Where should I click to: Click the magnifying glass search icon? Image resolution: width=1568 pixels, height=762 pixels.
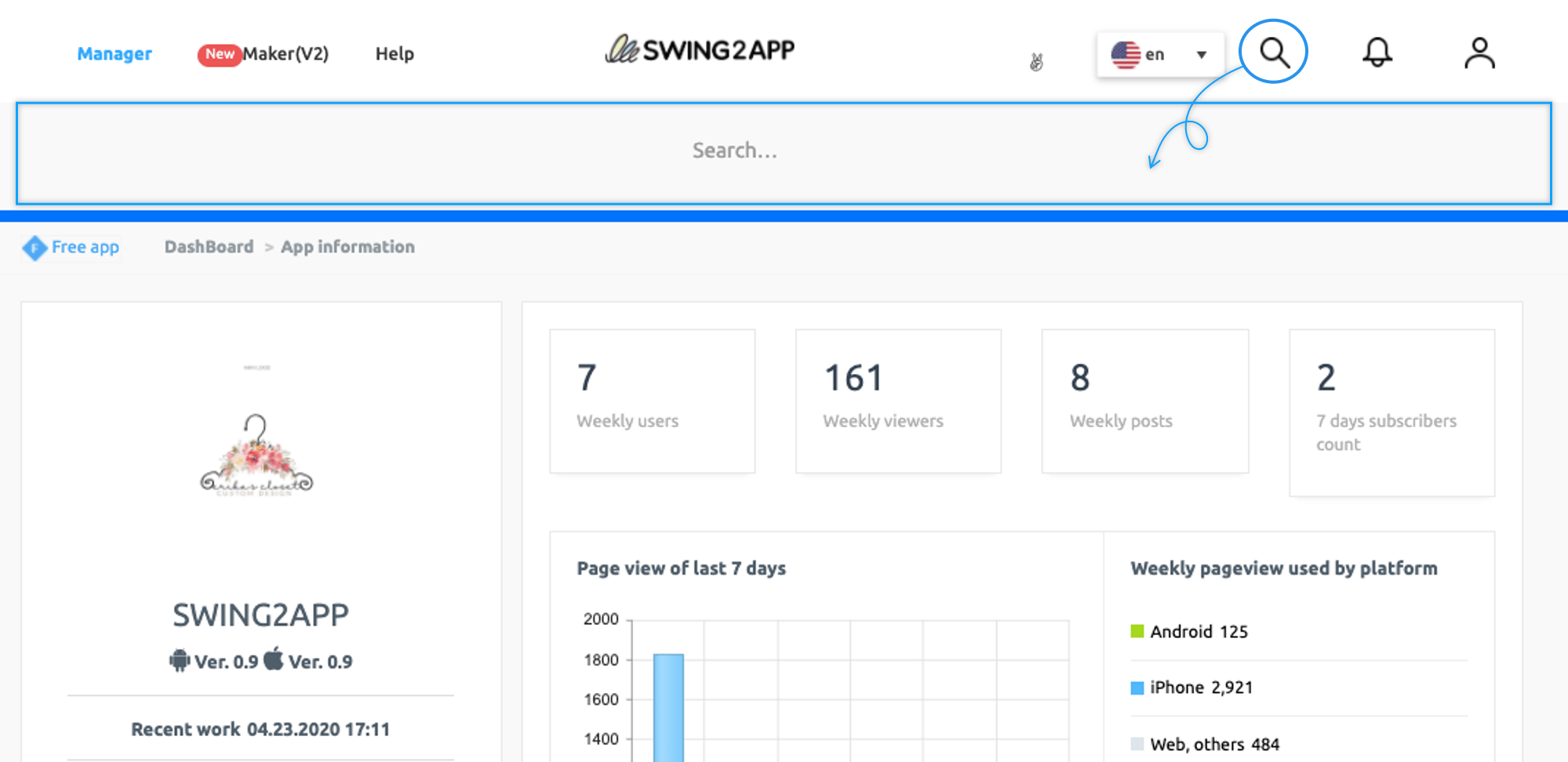1274,53
